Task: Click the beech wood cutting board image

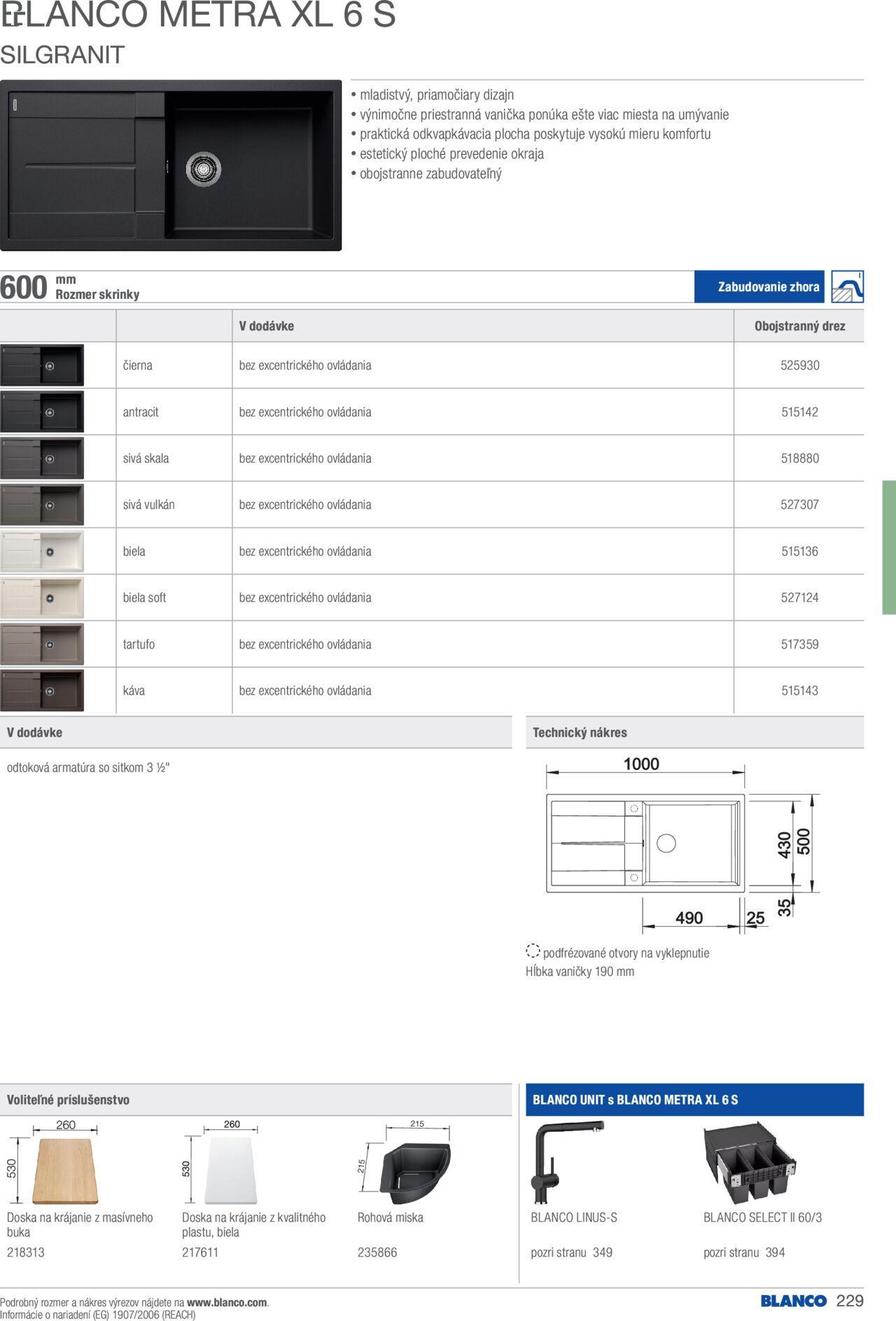Action: click(66, 1170)
